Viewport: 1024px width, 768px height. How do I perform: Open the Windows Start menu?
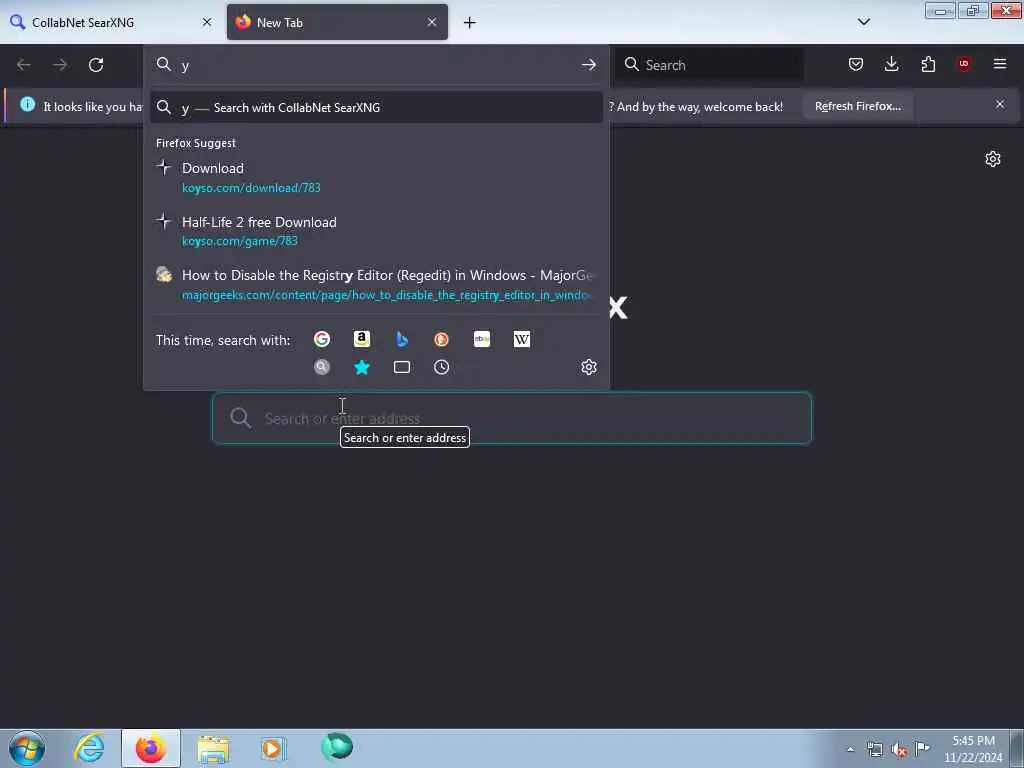[27, 748]
